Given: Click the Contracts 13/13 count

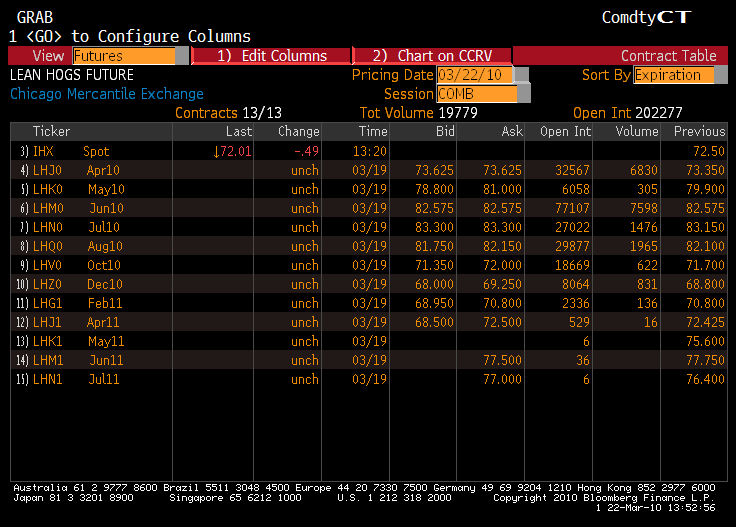Looking at the screenshot, I should [x=262, y=113].
